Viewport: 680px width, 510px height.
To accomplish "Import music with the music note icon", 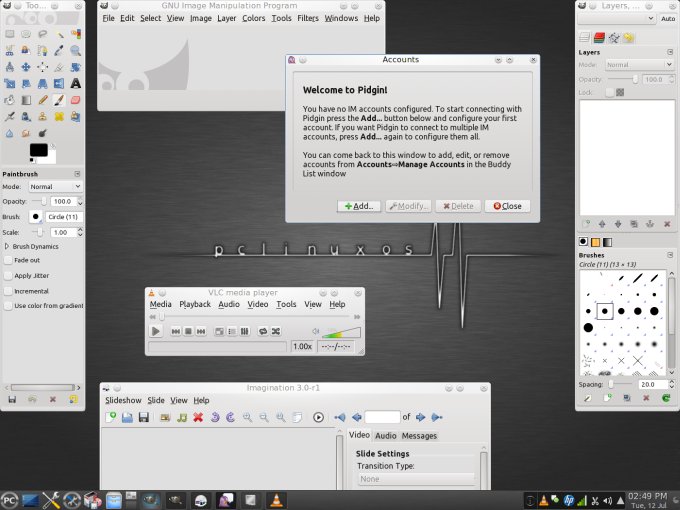I will [181, 417].
